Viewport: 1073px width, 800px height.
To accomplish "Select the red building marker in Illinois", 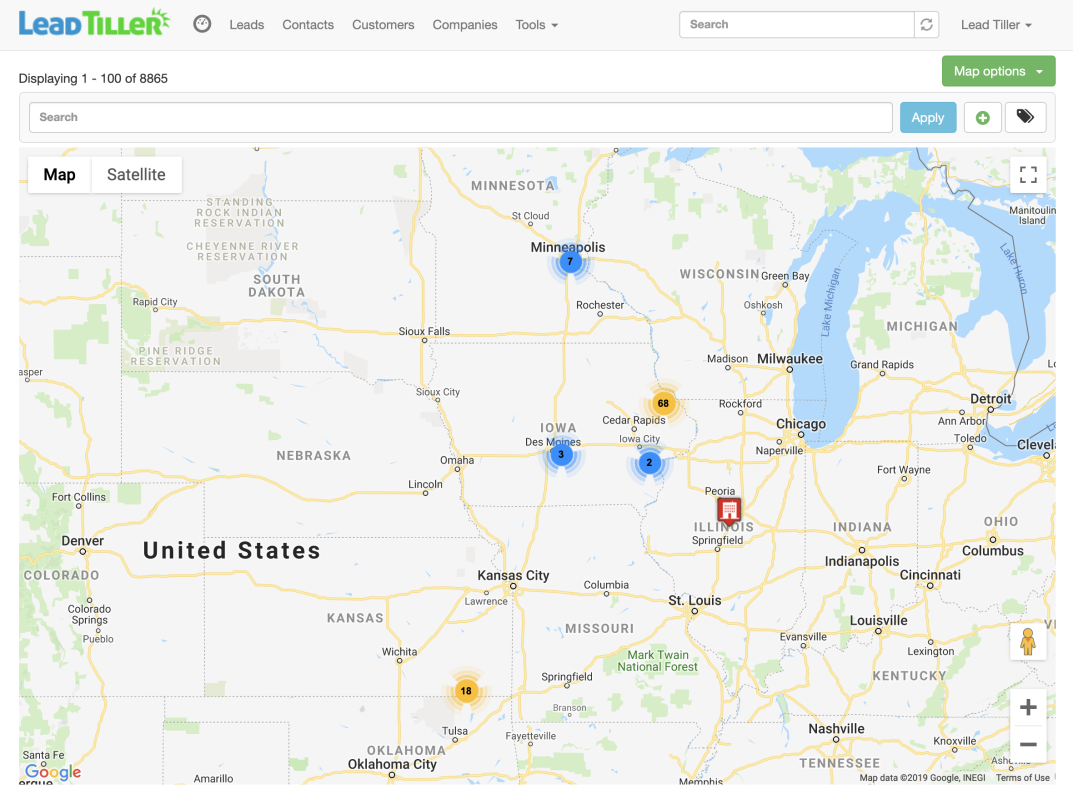I will pos(729,510).
